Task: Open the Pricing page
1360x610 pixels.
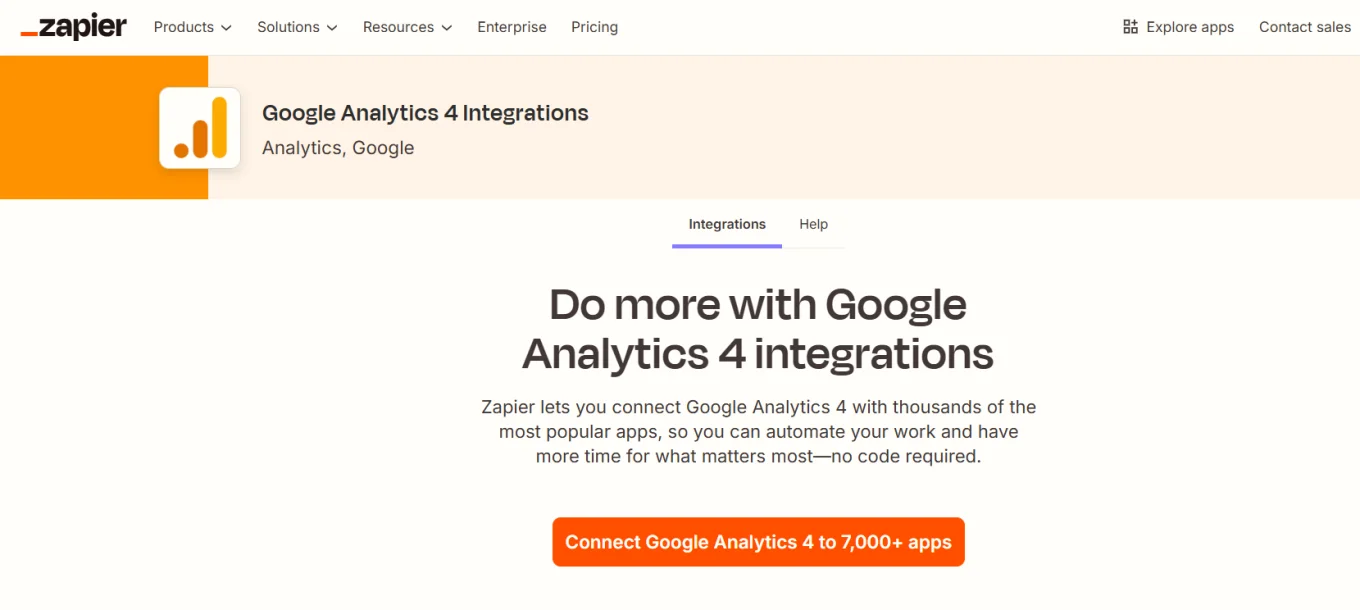Action: (x=594, y=27)
